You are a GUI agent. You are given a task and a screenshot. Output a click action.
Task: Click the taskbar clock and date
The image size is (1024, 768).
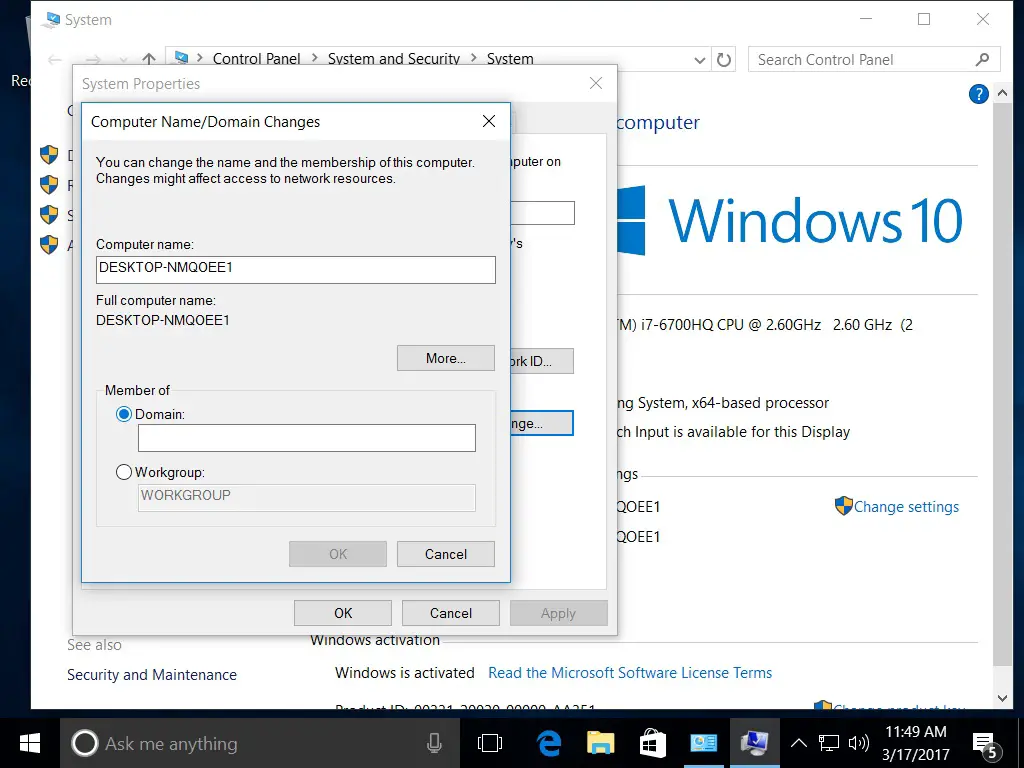pyautogui.click(x=916, y=743)
